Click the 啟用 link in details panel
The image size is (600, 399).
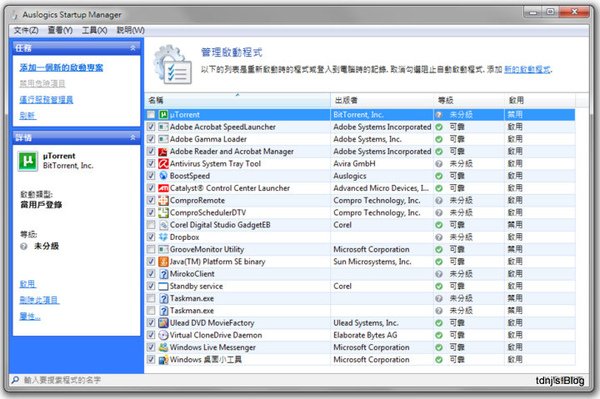click(28, 284)
